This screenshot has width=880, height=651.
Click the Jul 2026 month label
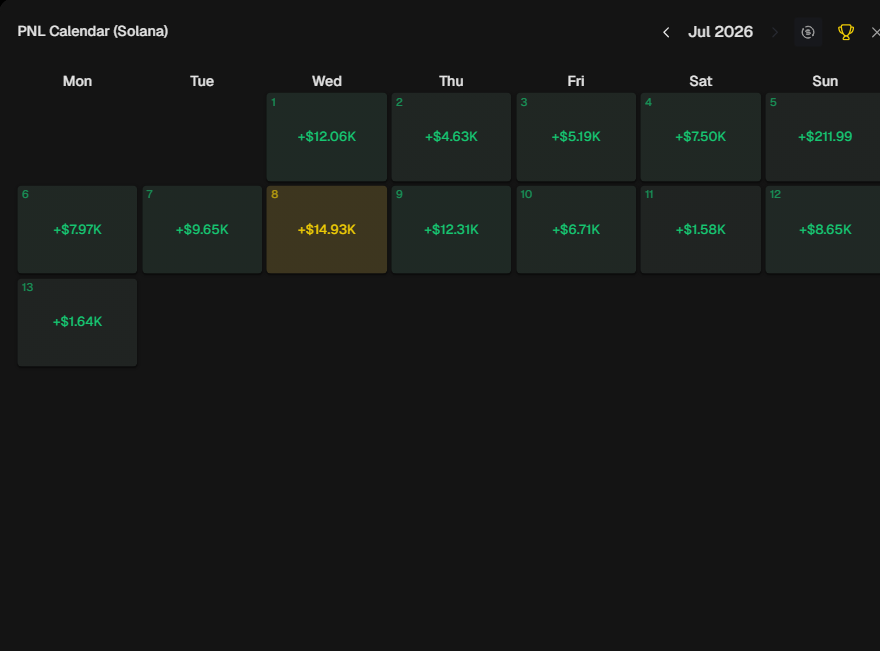[x=721, y=32]
